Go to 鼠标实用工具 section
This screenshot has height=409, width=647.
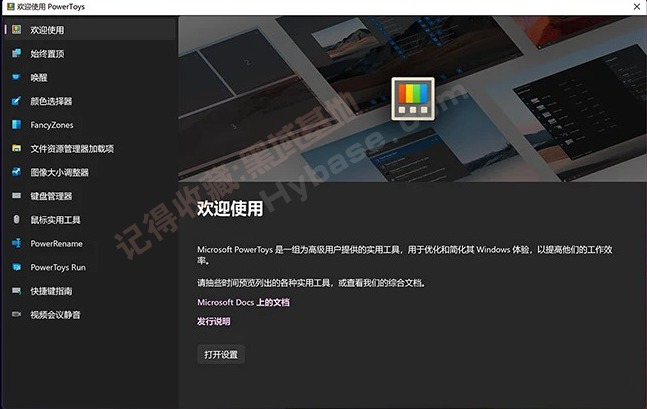pos(90,220)
